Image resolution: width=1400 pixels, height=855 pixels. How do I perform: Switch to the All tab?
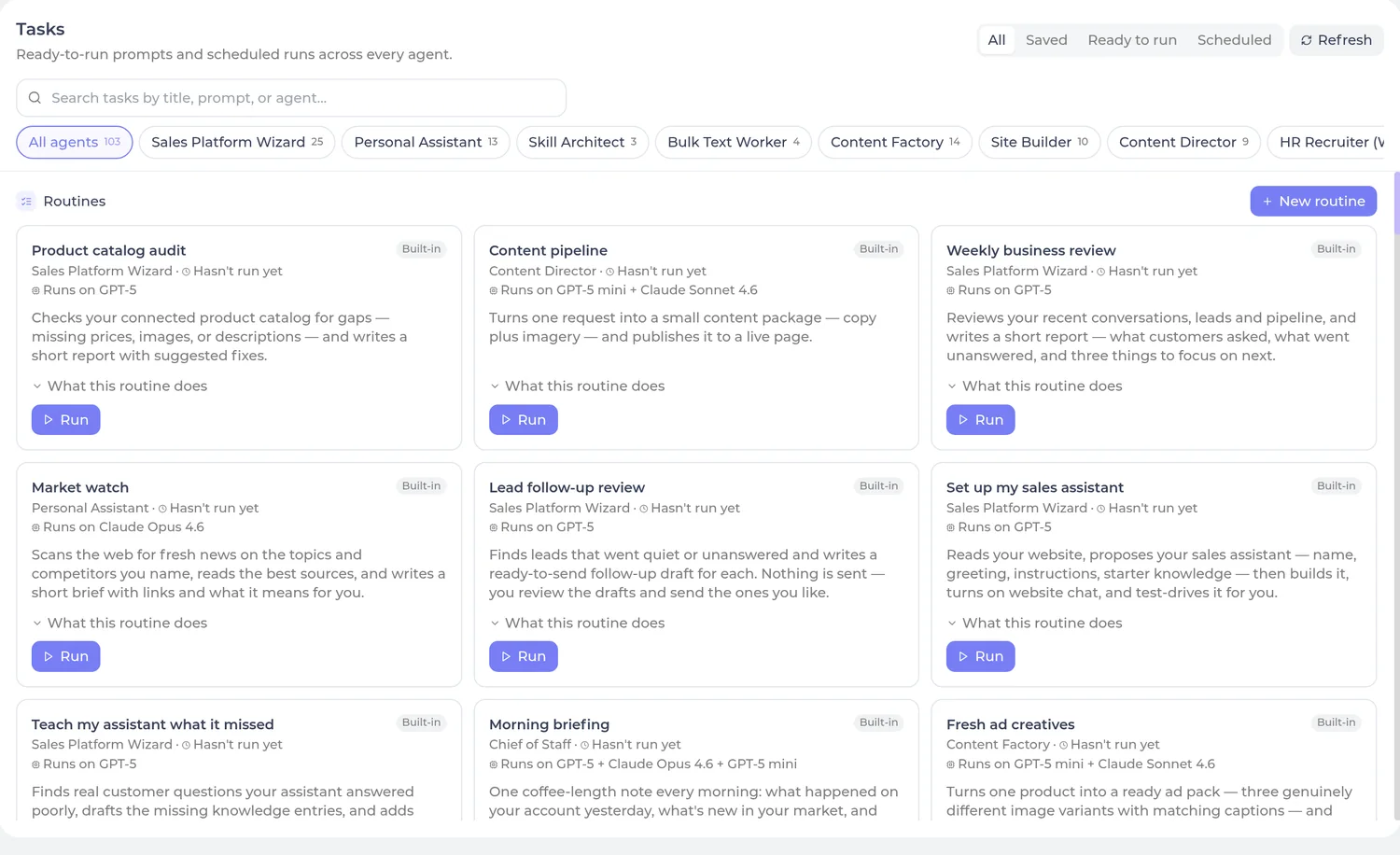(x=997, y=40)
